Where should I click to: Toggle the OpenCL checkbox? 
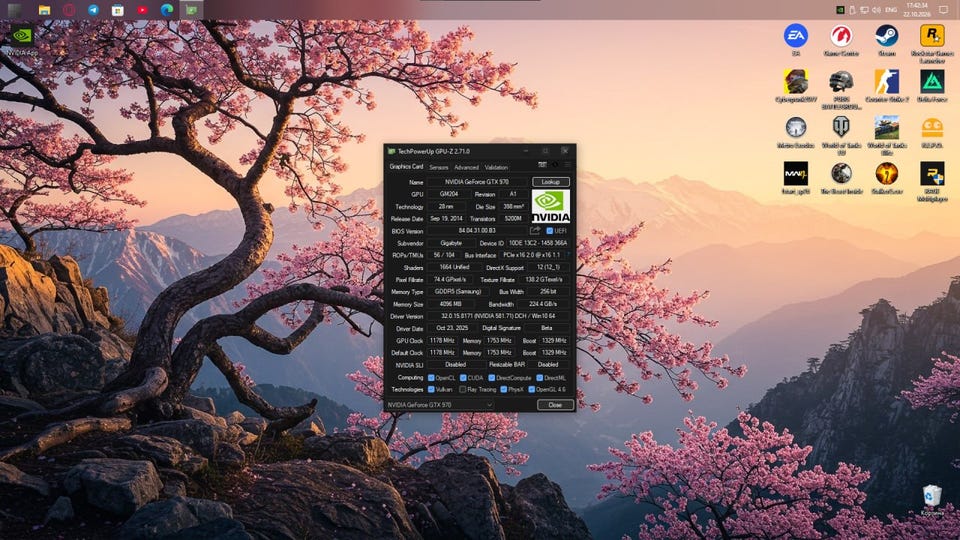[431, 378]
